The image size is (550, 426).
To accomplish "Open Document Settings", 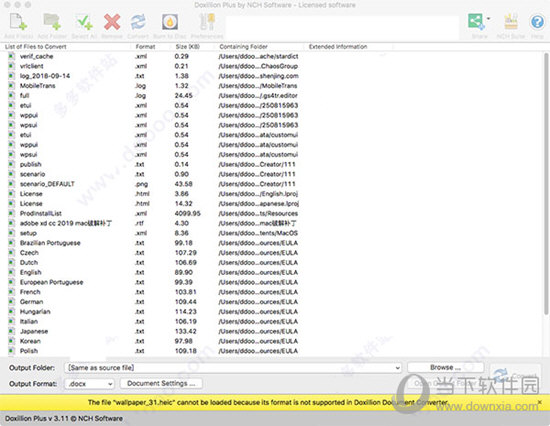I will coord(161,384).
